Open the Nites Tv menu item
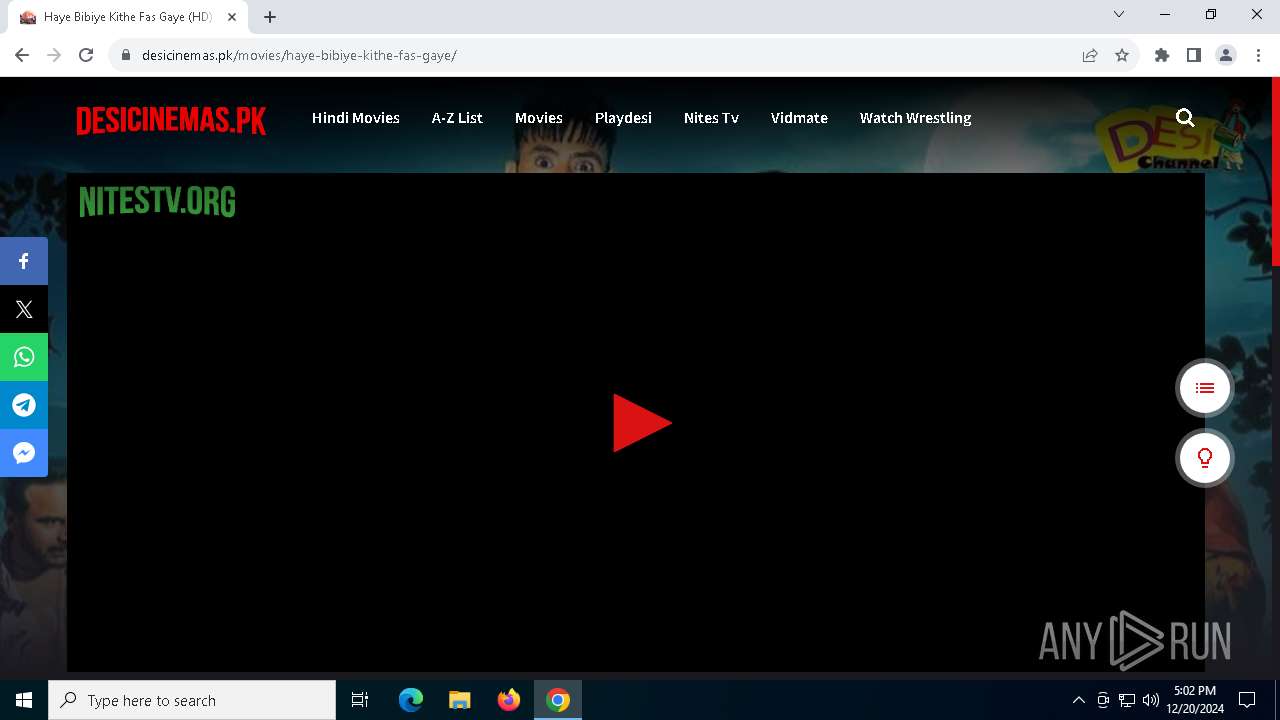This screenshot has width=1280, height=720. [711, 118]
